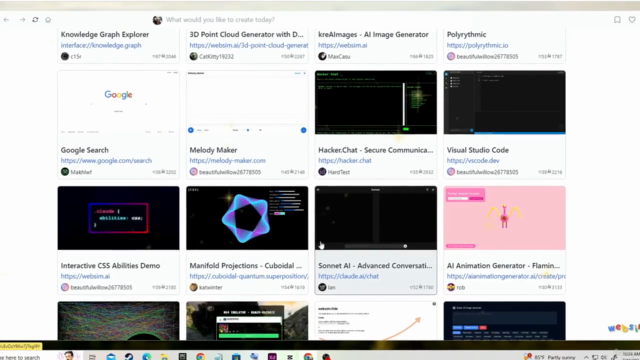Open Adobe XD from the taskbar

click(x=272, y=357)
